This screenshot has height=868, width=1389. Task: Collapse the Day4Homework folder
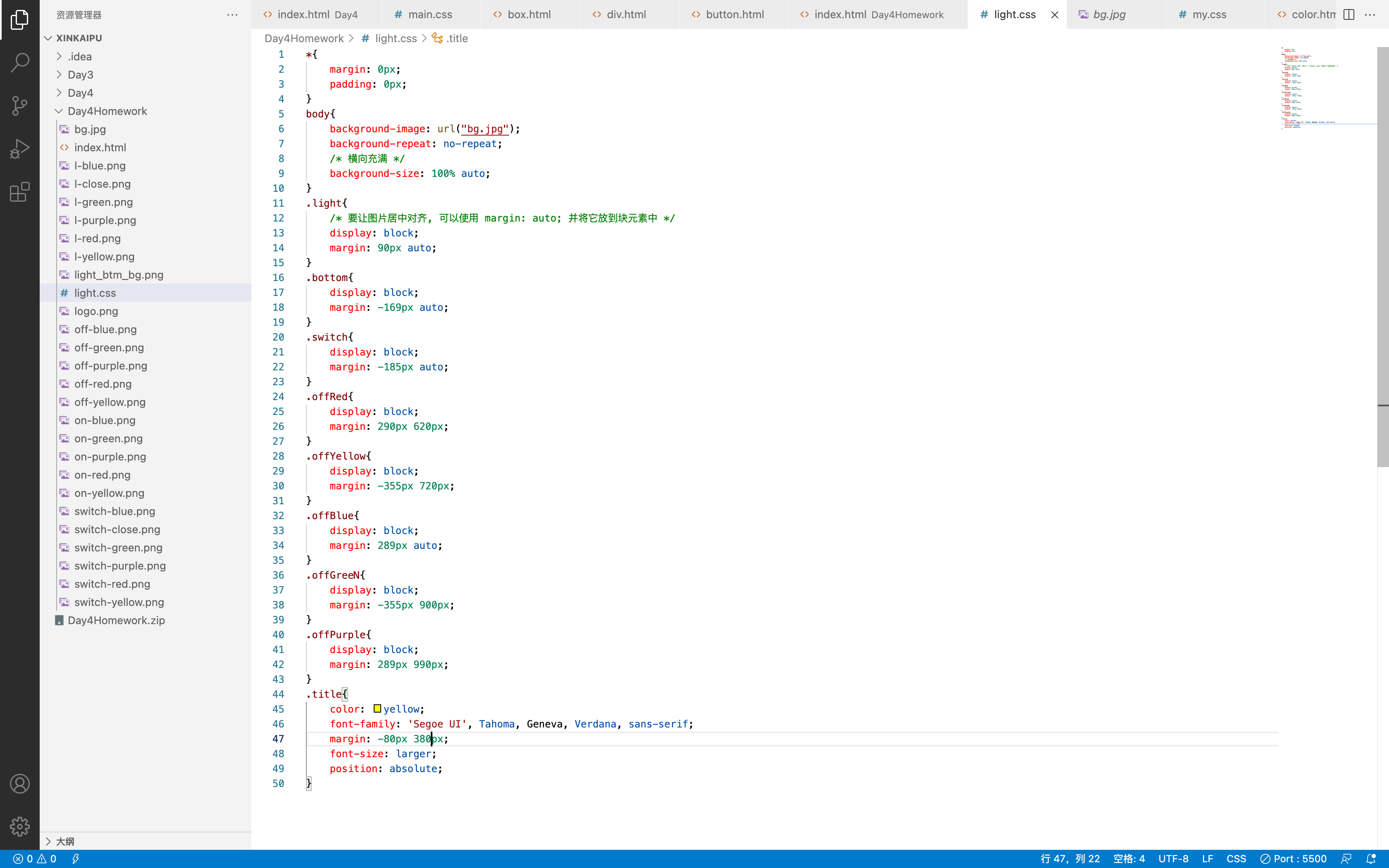(107, 111)
